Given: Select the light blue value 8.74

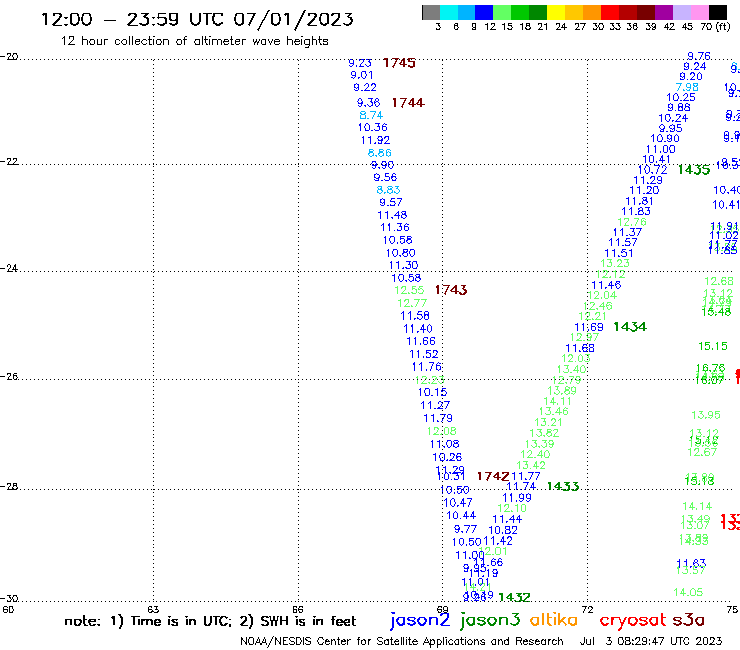Looking at the screenshot, I should click(371, 115).
